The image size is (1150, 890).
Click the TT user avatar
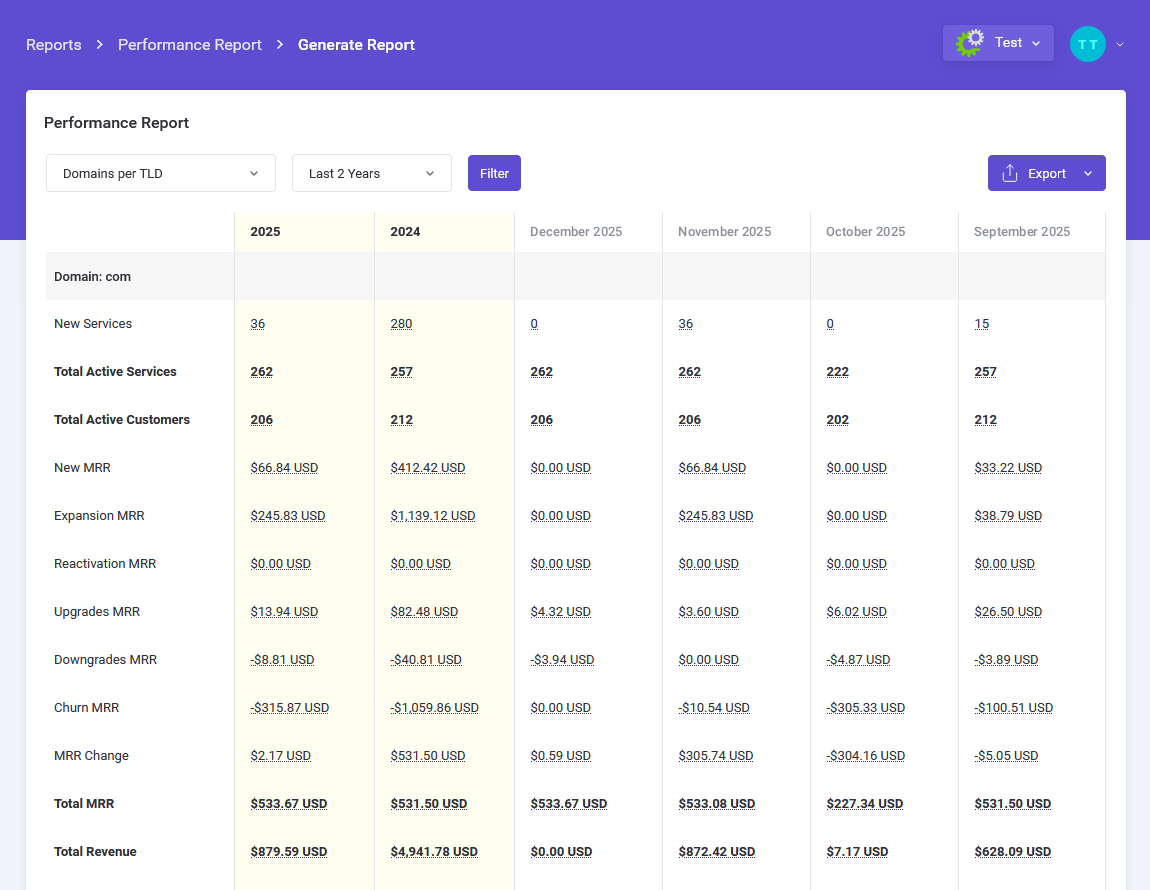click(1087, 44)
